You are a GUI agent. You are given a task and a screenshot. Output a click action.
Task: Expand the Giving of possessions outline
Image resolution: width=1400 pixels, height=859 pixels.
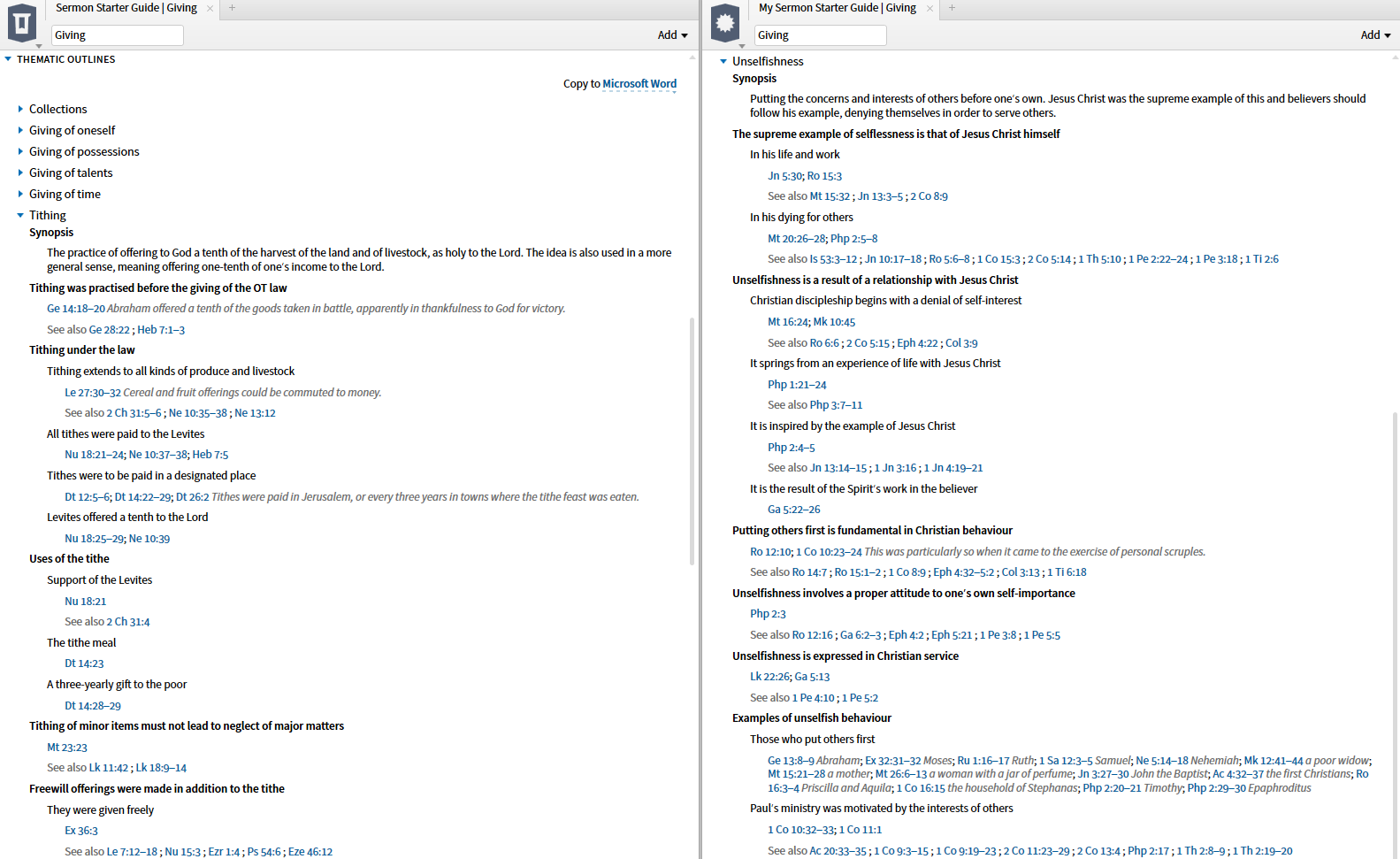[x=20, y=151]
